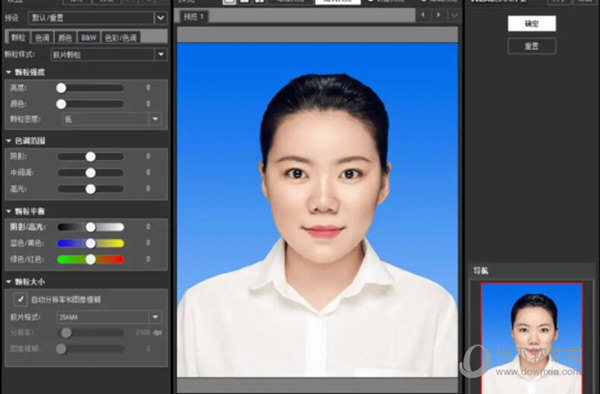Click first slider handle under 颗粒强度
The image size is (600, 394).
click(61, 88)
